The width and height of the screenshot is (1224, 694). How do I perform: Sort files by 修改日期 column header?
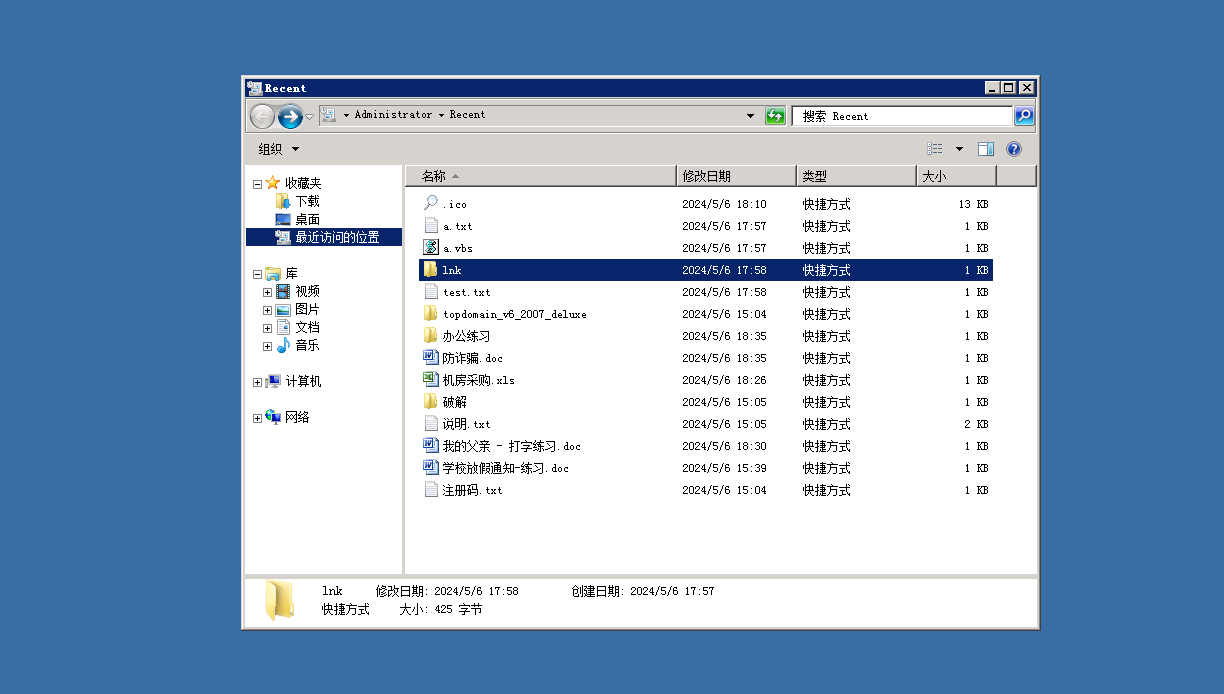pyautogui.click(x=736, y=176)
